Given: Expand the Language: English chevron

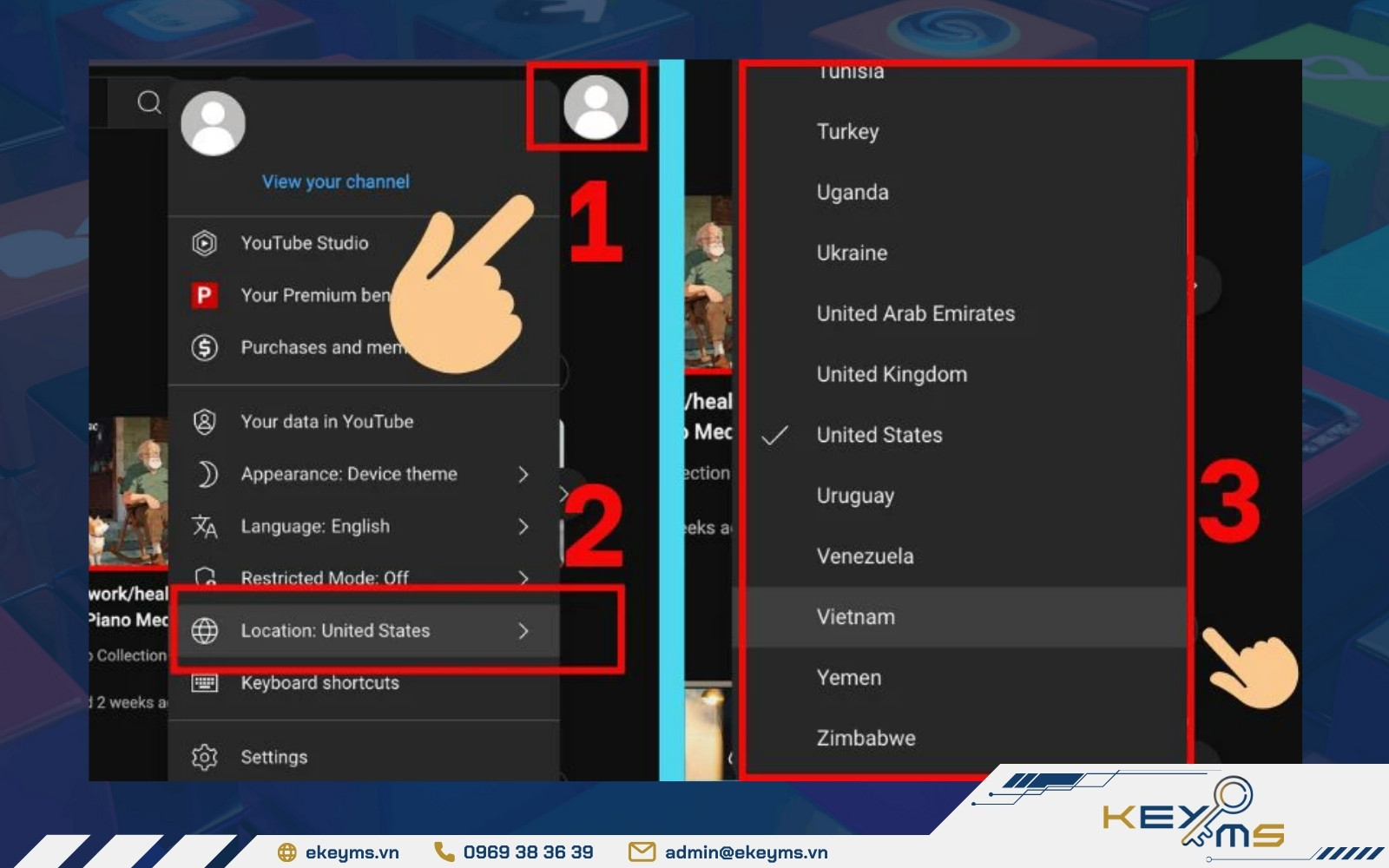Looking at the screenshot, I should 523,526.
